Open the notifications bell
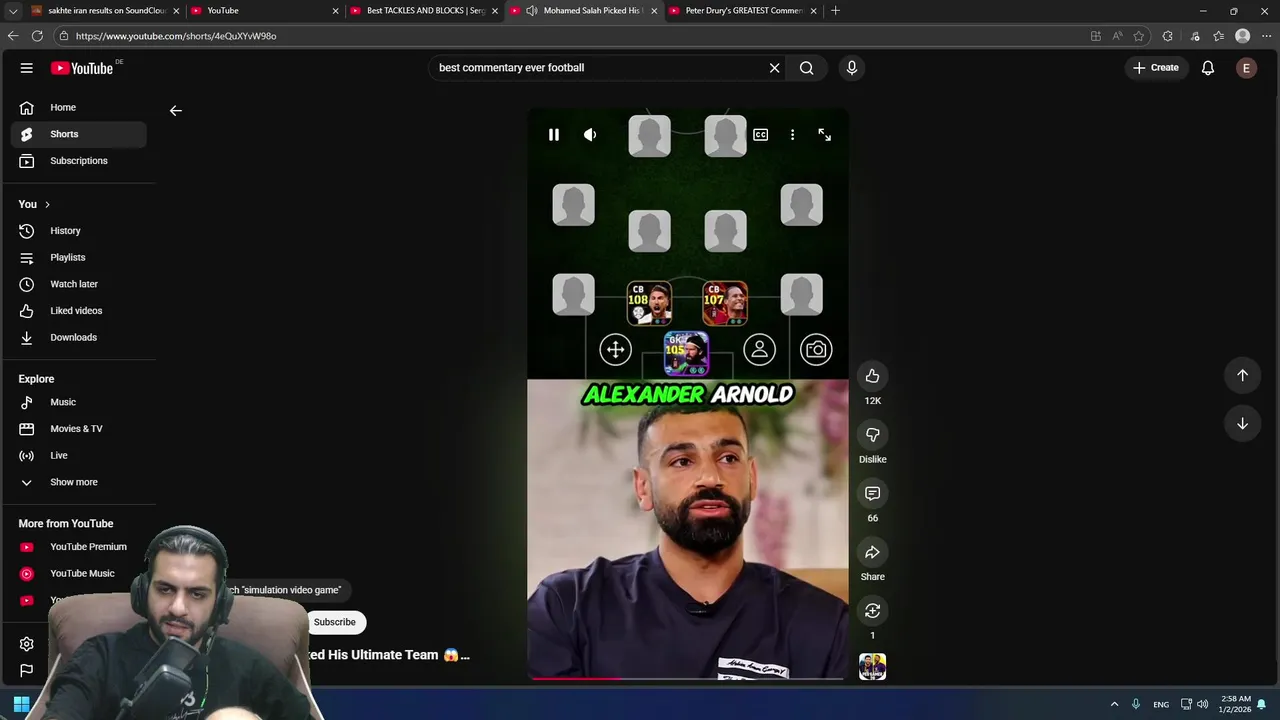The image size is (1280, 720). (x=1208, y=68)
